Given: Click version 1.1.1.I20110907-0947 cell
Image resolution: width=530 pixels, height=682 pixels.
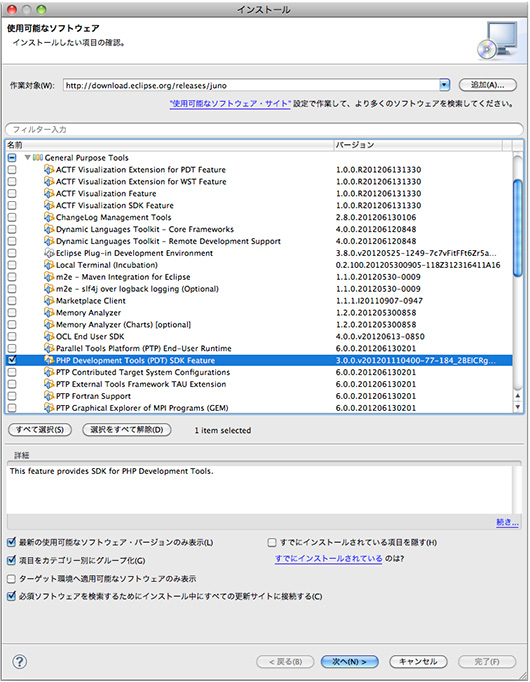Looking at the screenshot, I should point(379,301).
